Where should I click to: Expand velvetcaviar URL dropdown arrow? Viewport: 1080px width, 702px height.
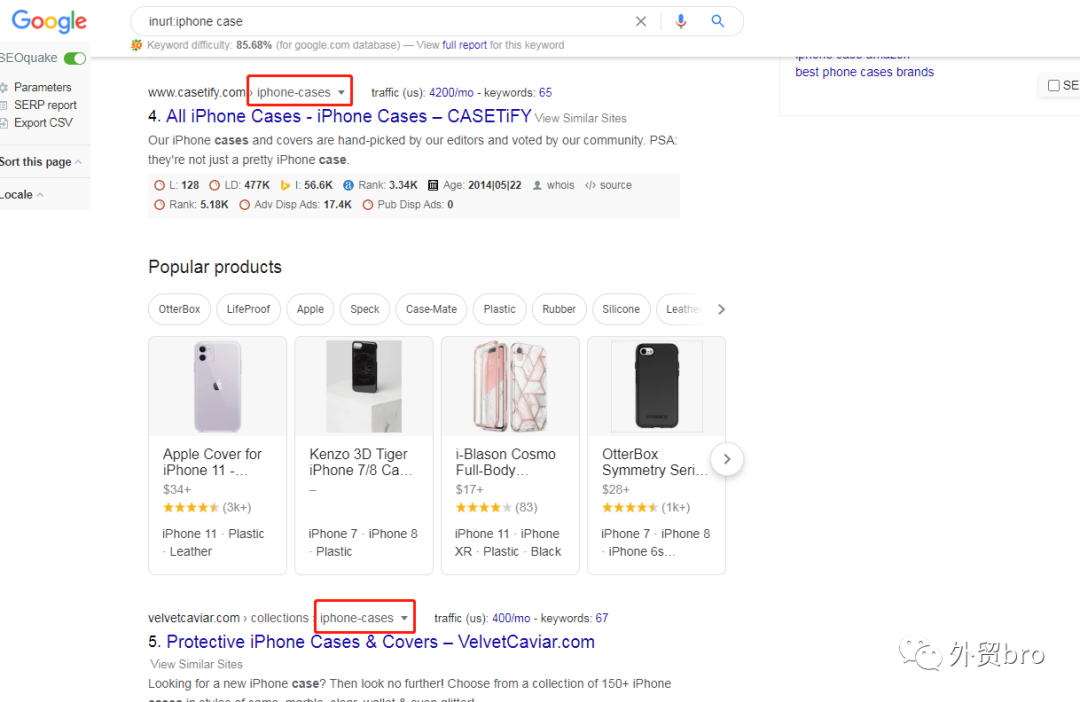point(404,619)
